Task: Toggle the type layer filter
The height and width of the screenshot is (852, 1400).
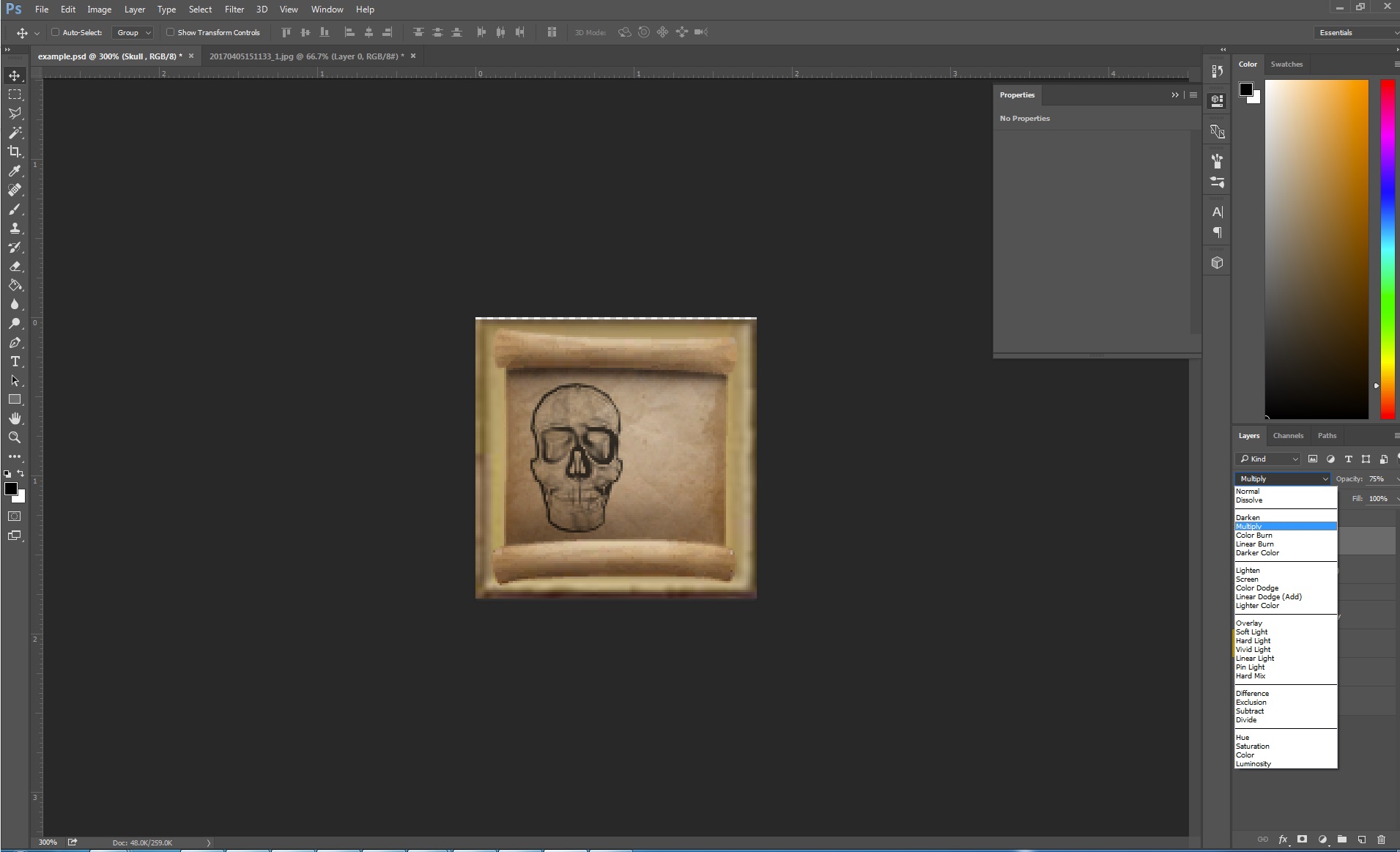Action: click(1348, 459)
